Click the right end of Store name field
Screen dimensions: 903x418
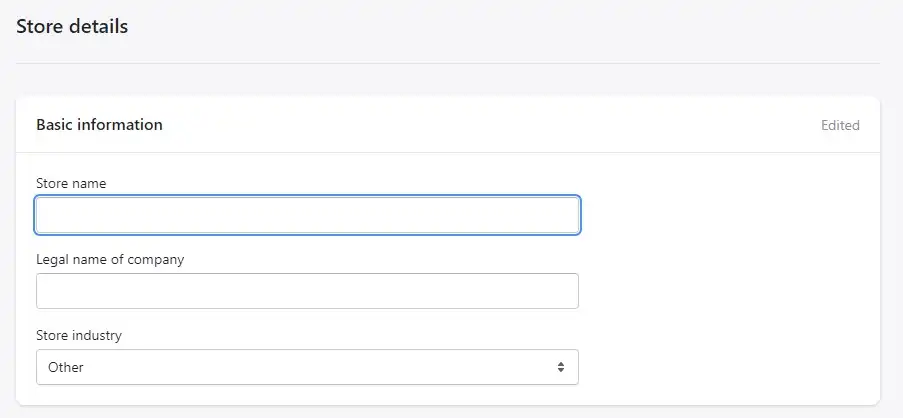point(570,215)
